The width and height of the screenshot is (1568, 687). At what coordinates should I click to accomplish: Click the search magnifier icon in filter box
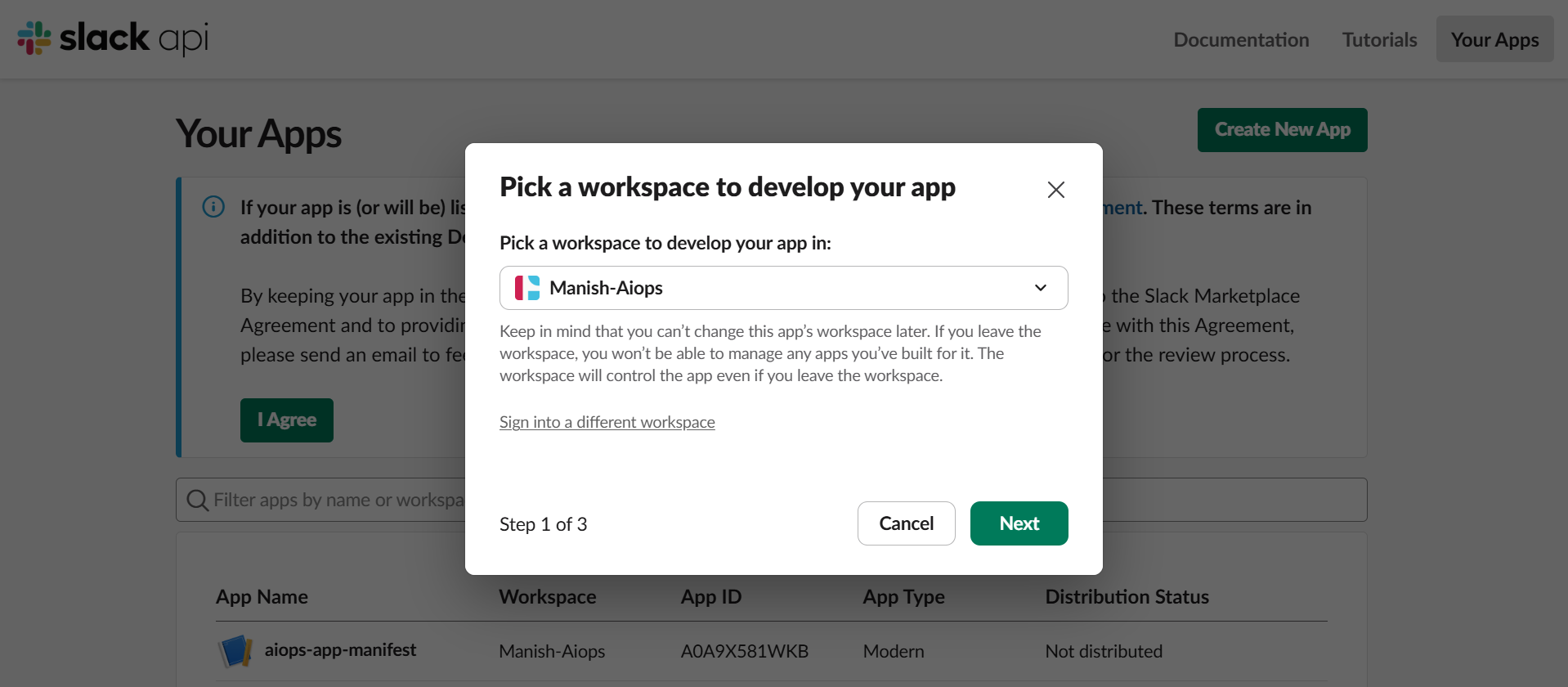click(197, 500)
